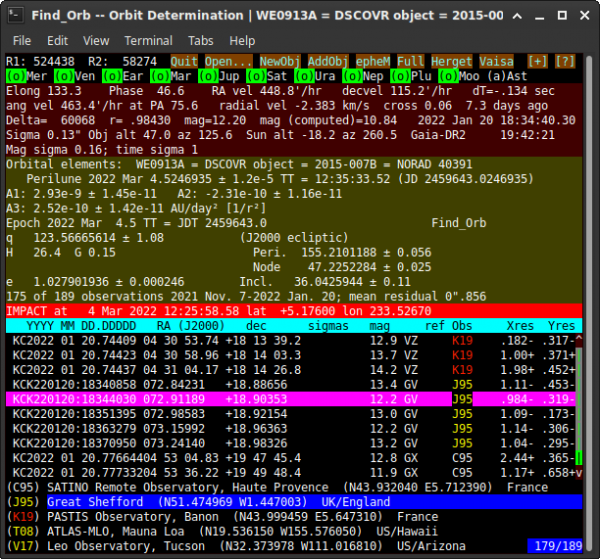Toggle the (a)Ast asteroid perturbers
Image resolution: width=600 pixels, height=559 pixels.
pyautogui.click(x=507, y=76)
